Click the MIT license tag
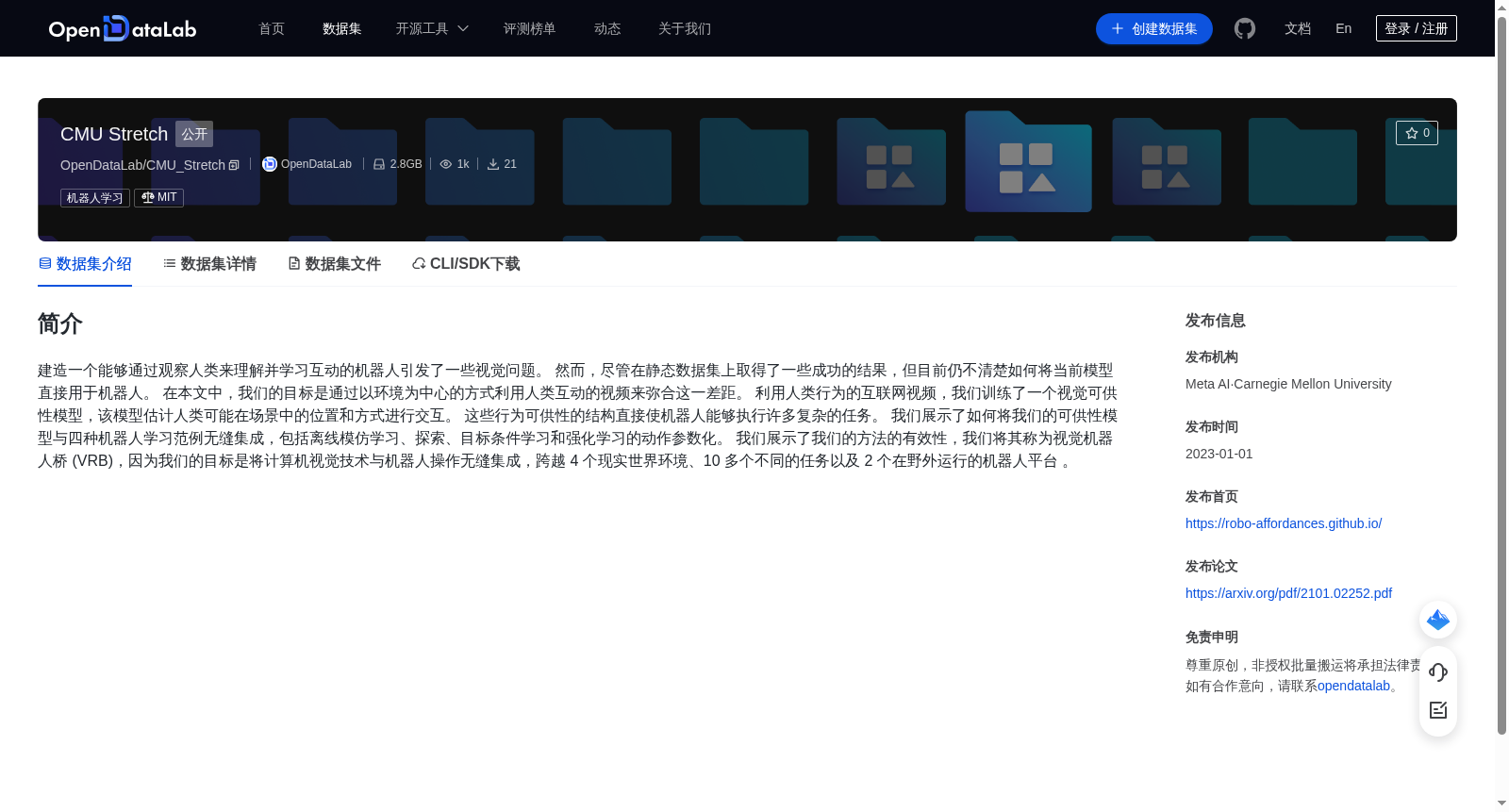This screenshot has height=812, width=1509. click(x=158, y=197)
